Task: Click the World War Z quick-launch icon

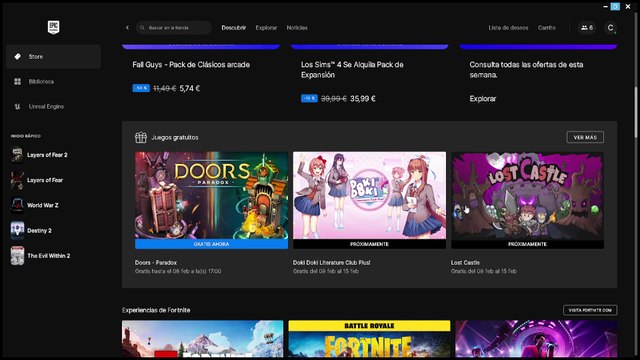Action: click(17, 205)
